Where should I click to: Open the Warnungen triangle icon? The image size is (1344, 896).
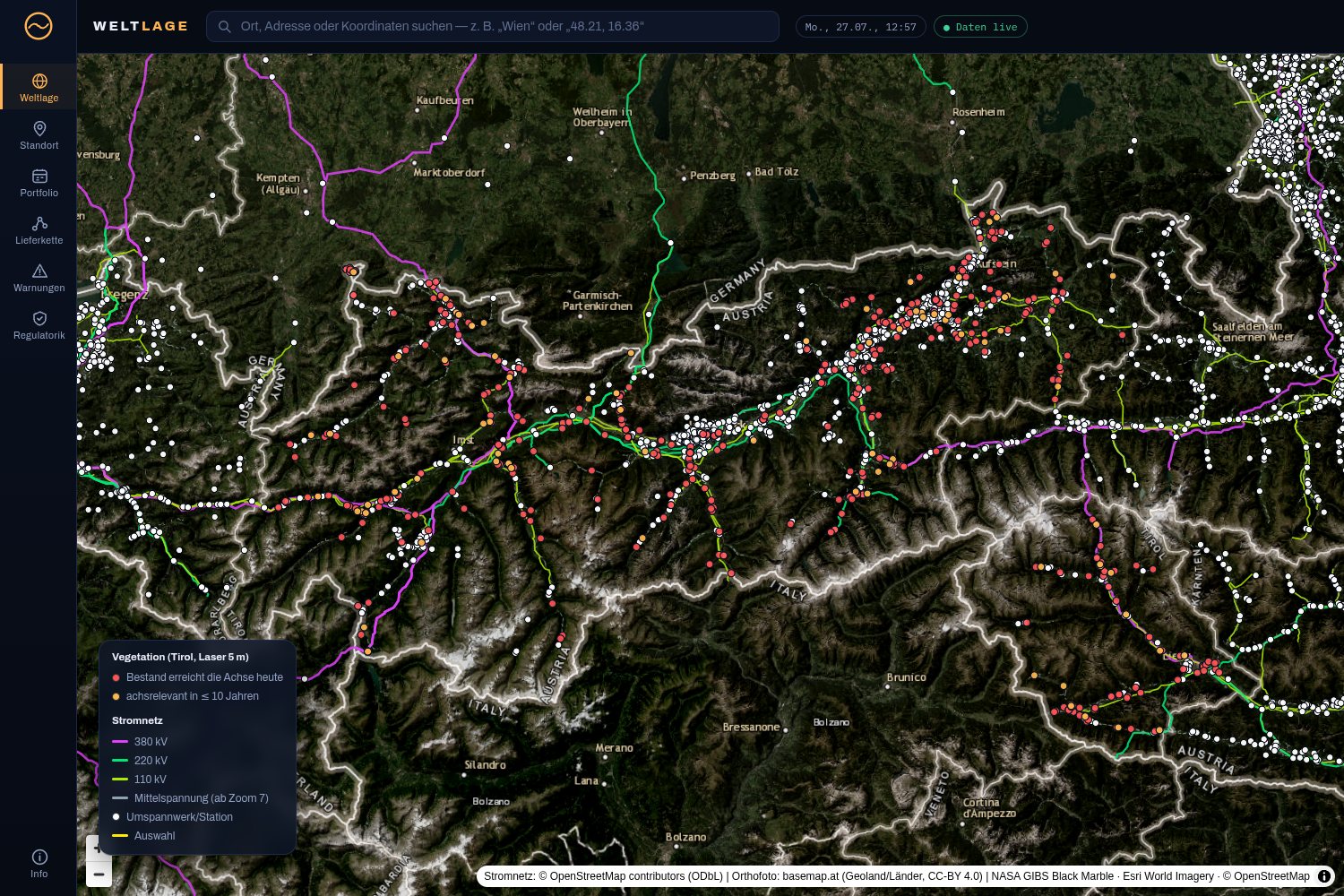tap(39, 271)
